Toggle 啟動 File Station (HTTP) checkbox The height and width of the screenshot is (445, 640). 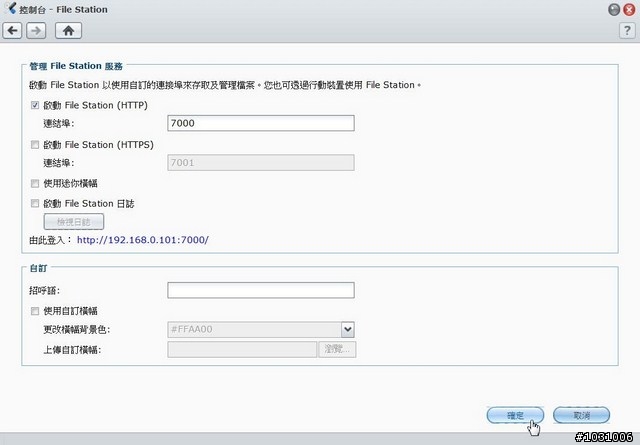click(x=35, y=105)
